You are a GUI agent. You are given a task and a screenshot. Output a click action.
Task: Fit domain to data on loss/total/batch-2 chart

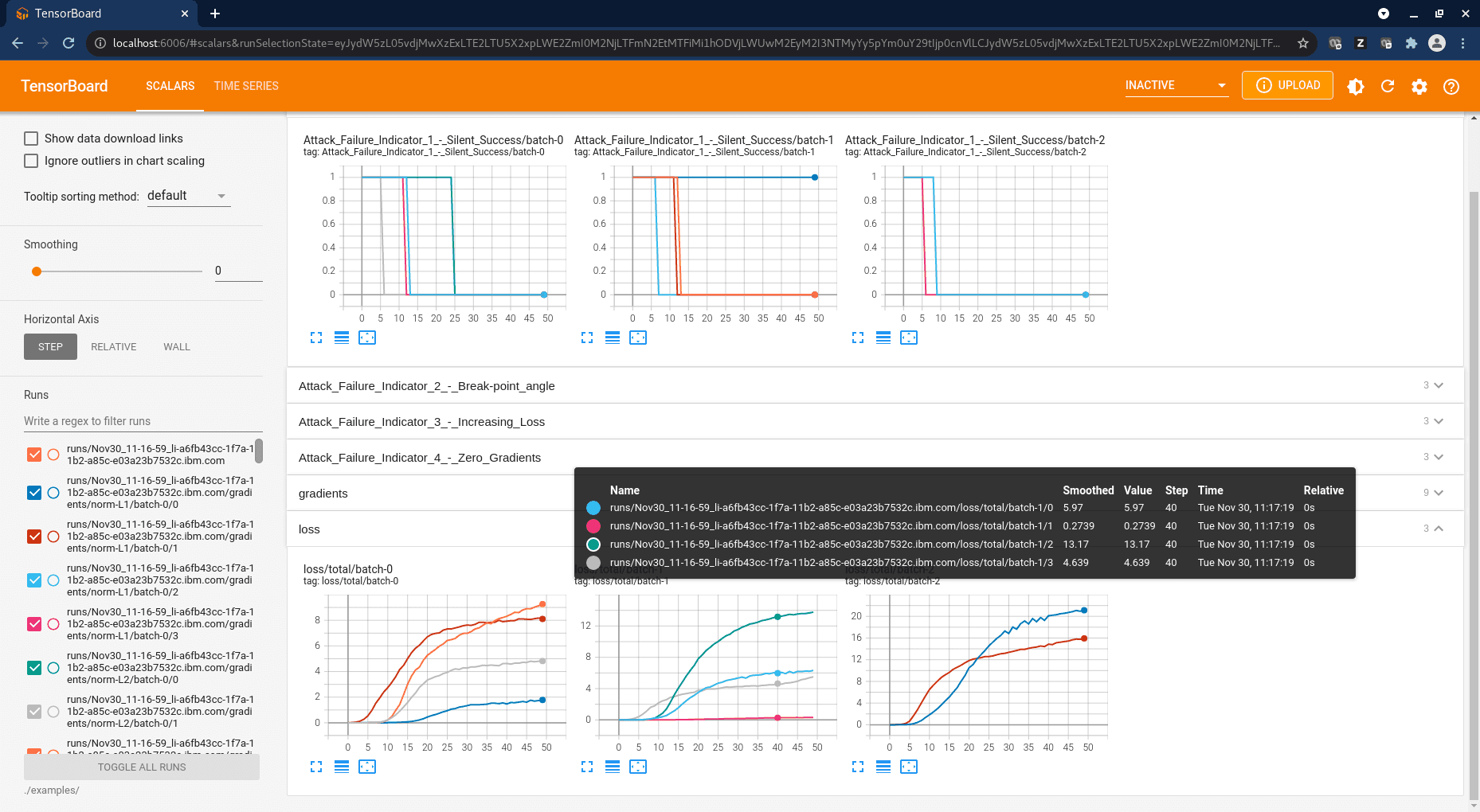click(x=909, y=767)
